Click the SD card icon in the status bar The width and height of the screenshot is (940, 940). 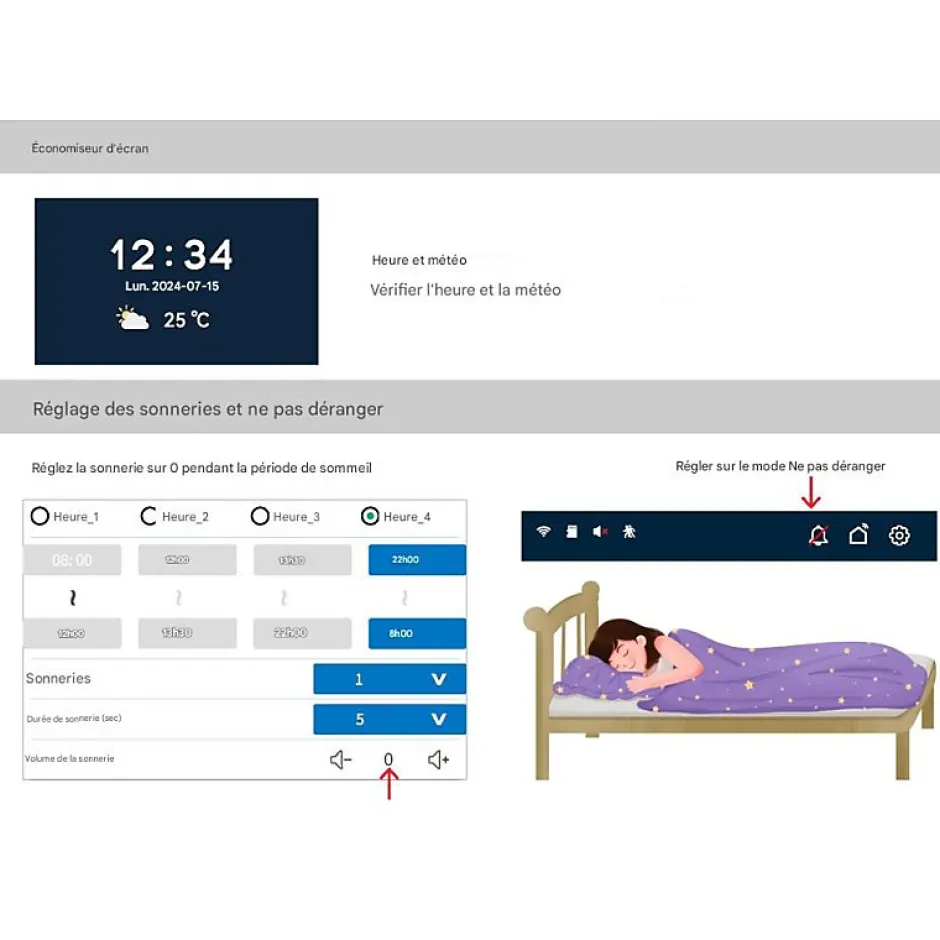click(571, 531)
